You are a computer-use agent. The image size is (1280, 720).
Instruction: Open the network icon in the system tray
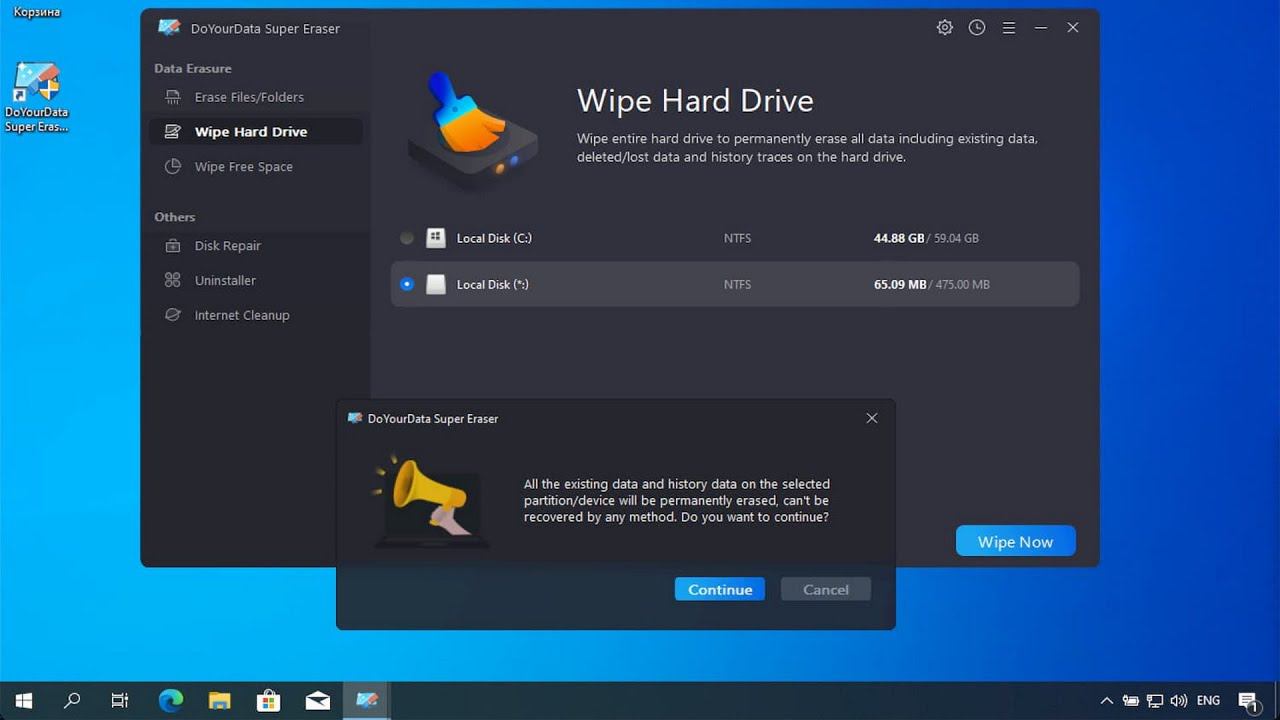(1155, 701)
